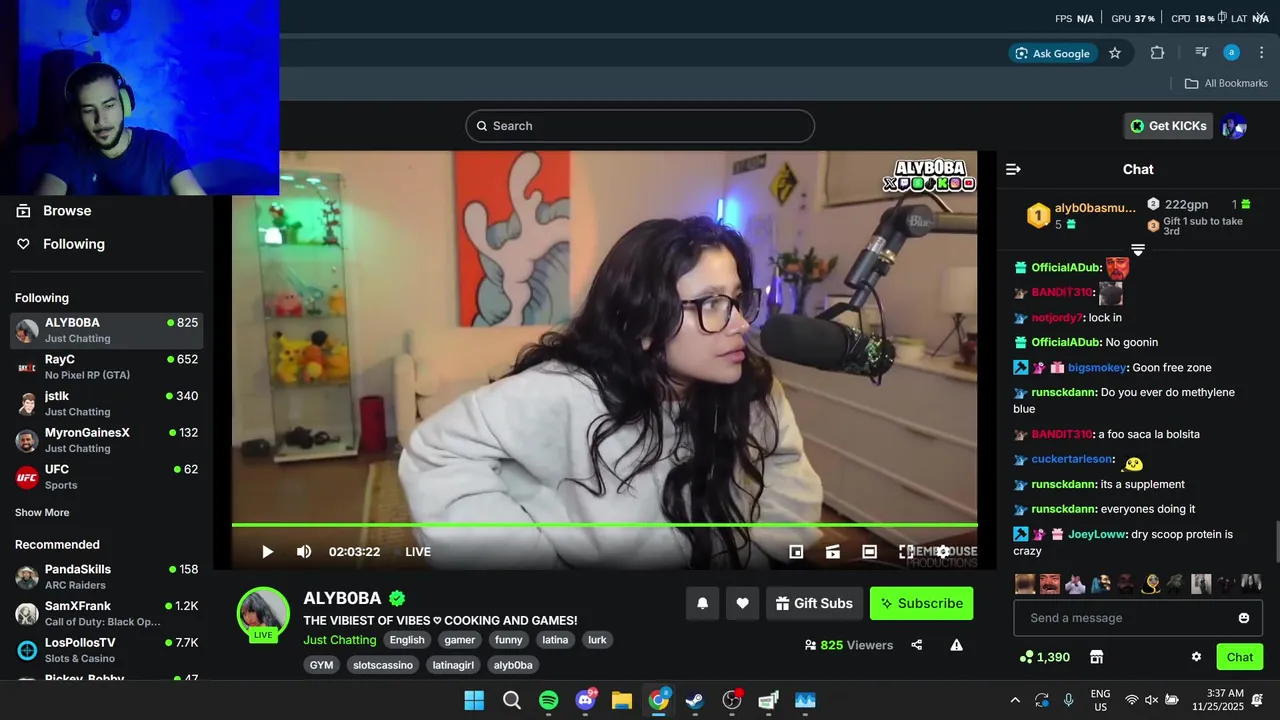Open Chrome media control icon
This screenshot has height=720, width=1280.
click(1201, 53)
